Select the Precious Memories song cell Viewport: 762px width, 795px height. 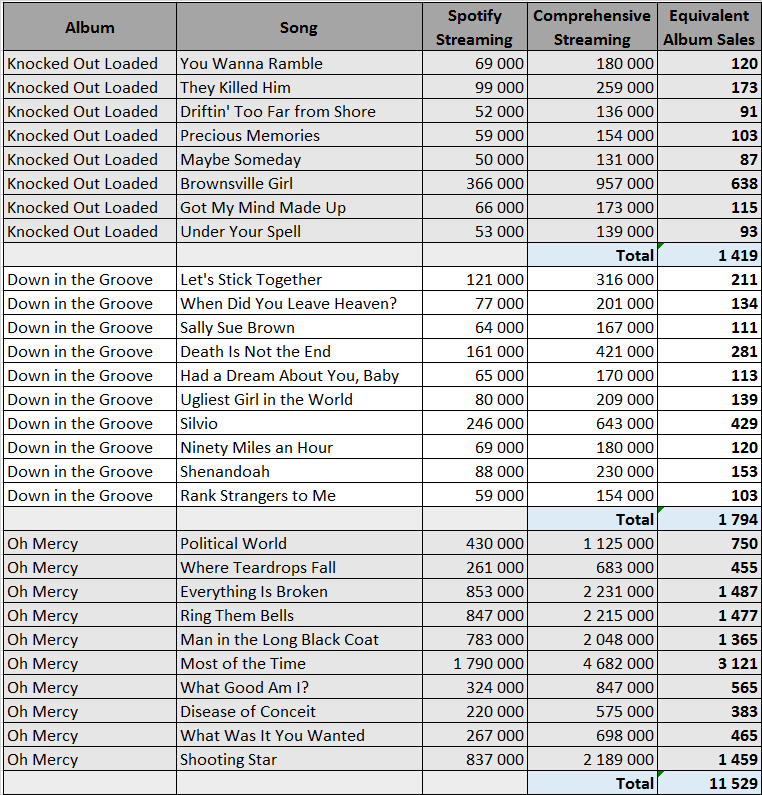point(299,135)
